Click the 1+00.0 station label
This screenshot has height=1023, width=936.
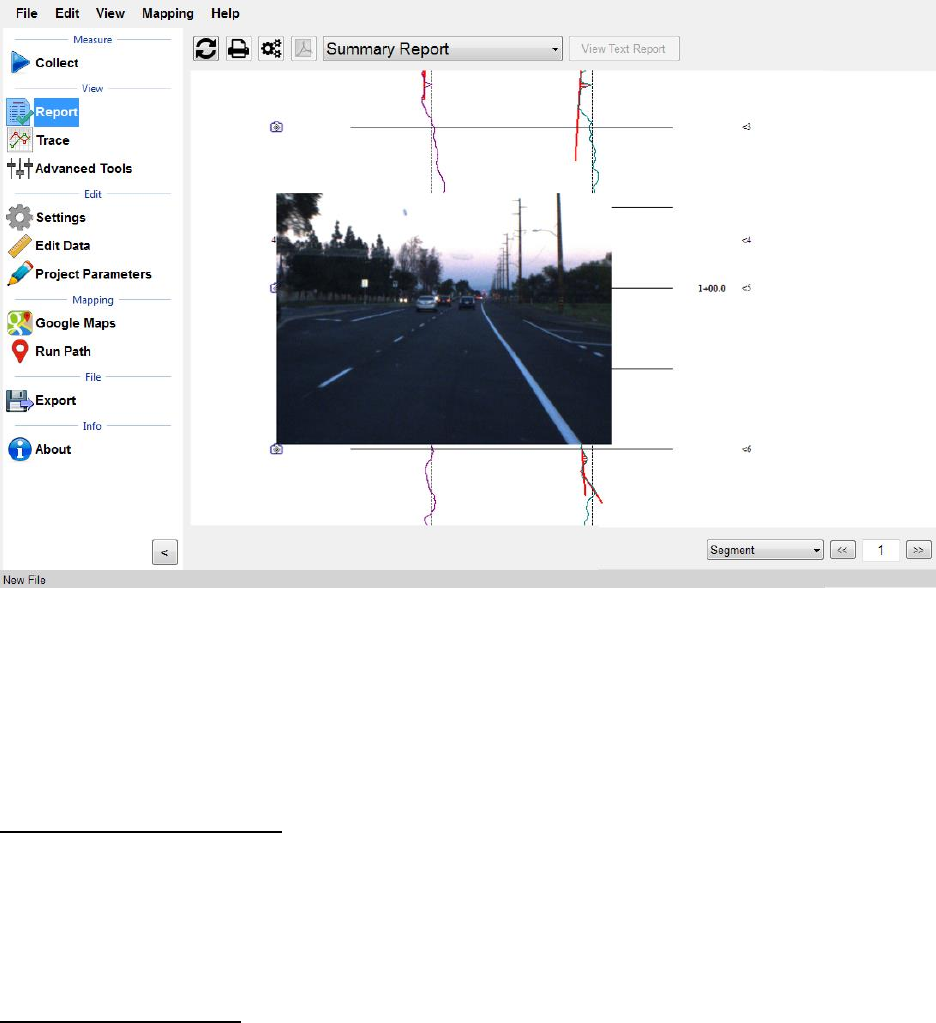[712, 288]
